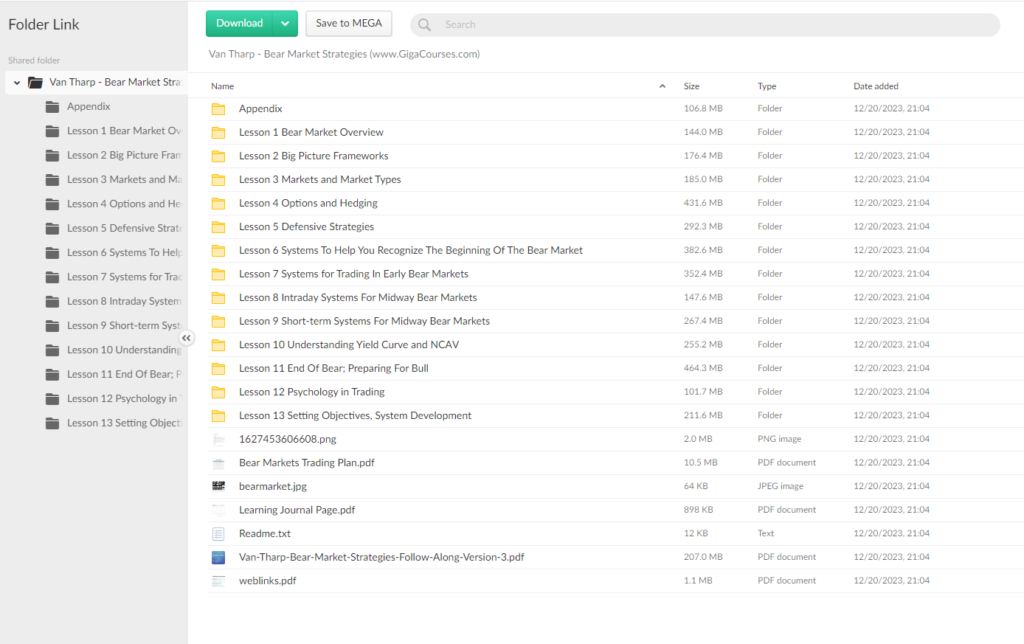Collapse the Van Tharp root folder tree
Viewport: 1024px width, 644px height.
point(17,82)
